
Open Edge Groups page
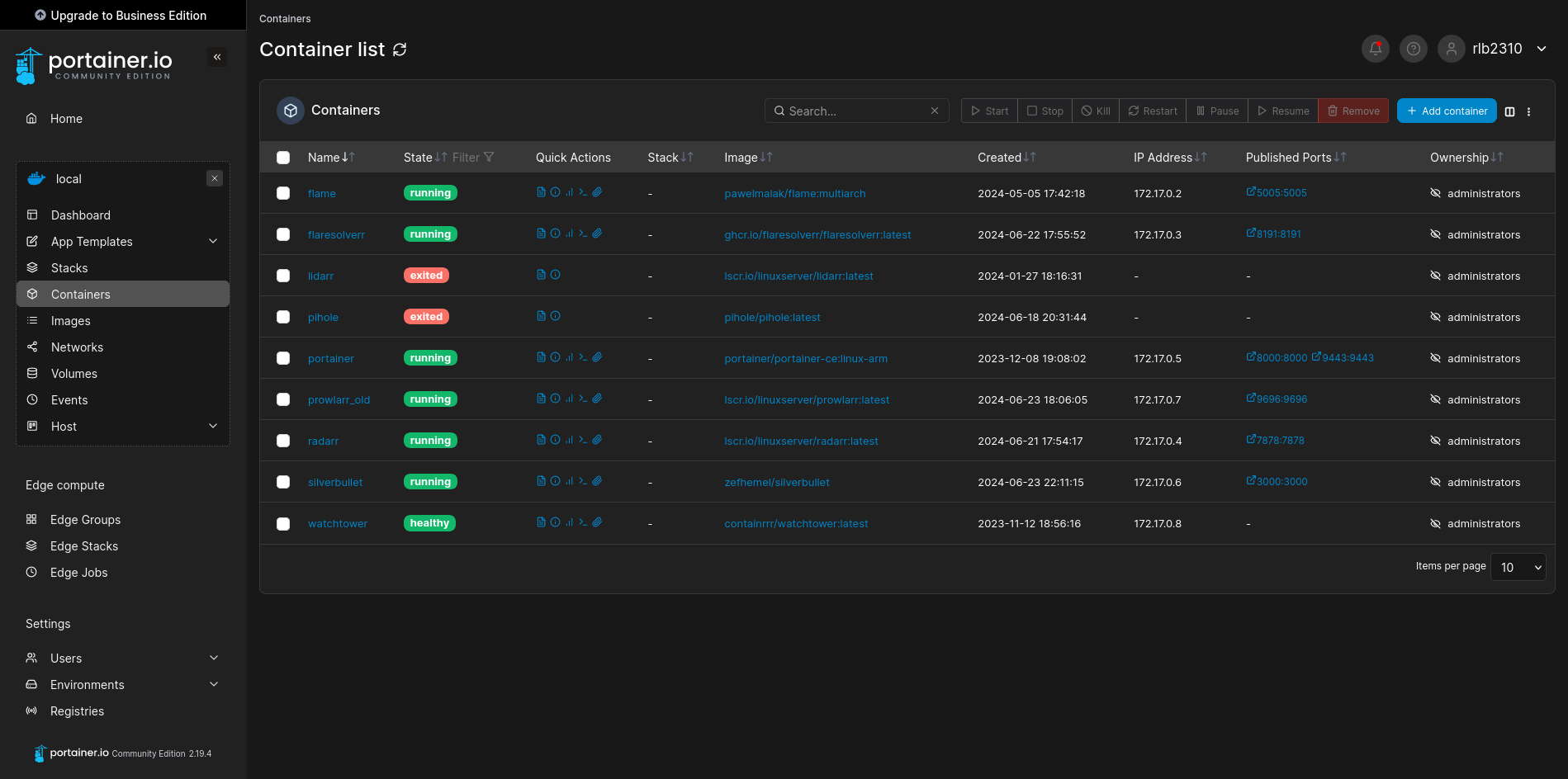tap(123, 519)
